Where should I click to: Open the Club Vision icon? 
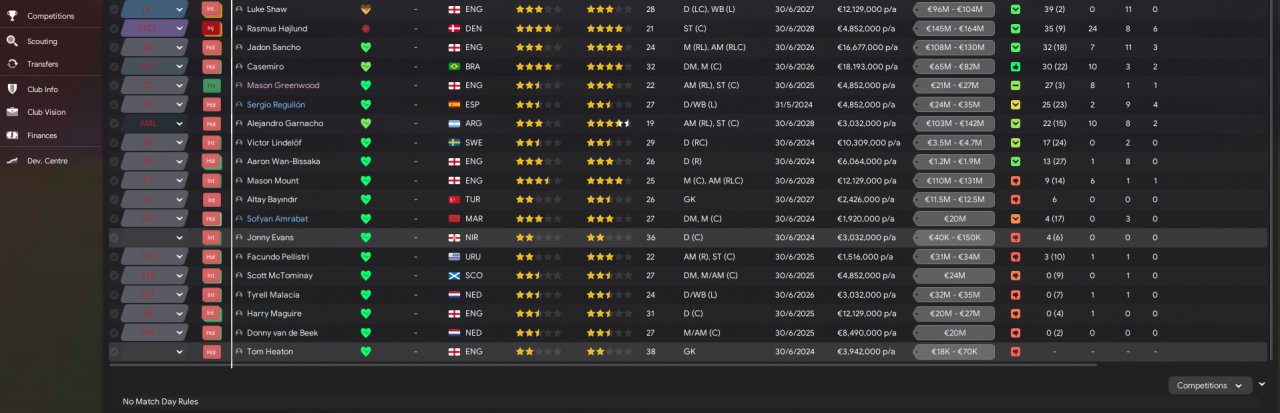click(13, 112)
